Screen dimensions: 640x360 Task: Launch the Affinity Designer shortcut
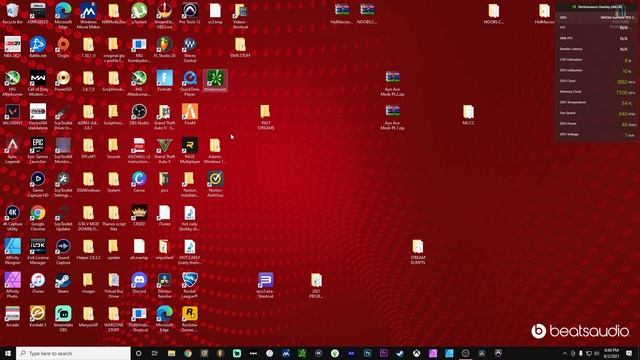click(12, 252)
